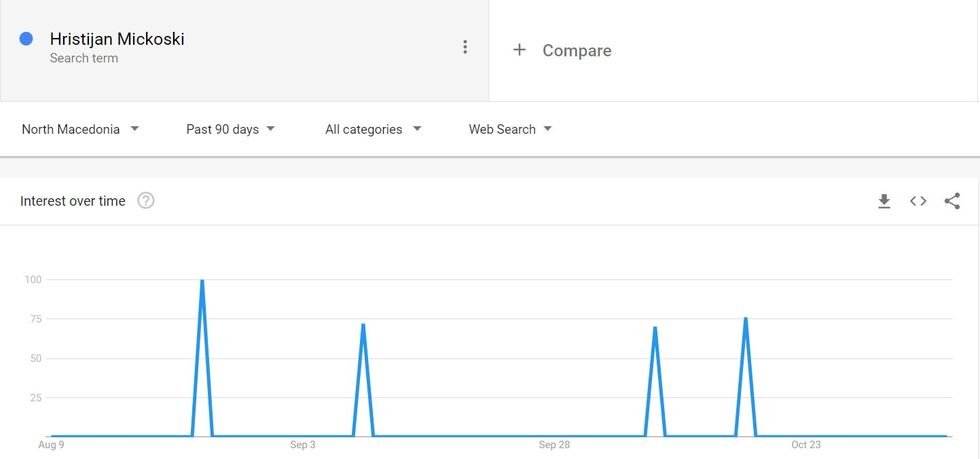Open the embed code dialog for the chart
This screenshot has width=980, height=459.
918,201
